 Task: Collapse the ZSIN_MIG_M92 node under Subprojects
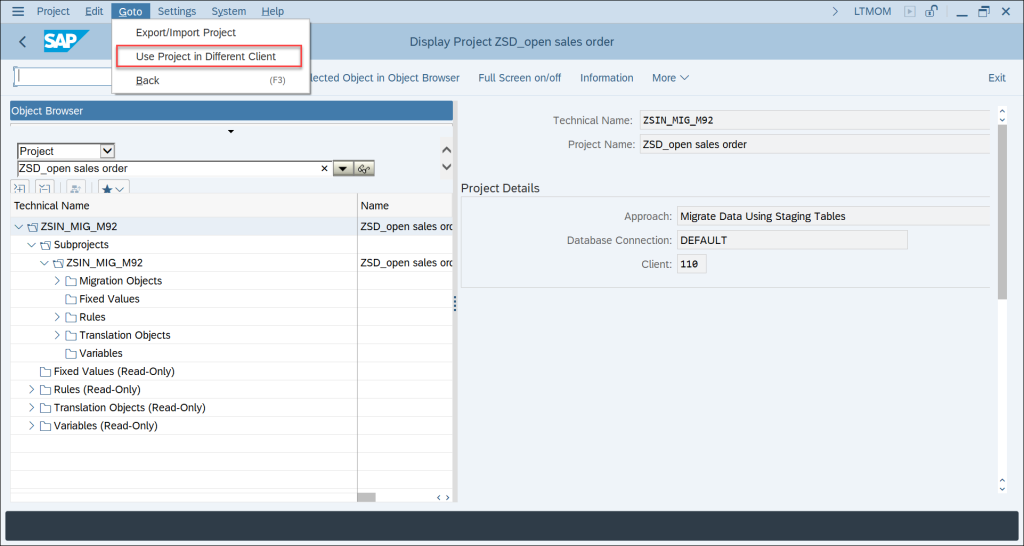point(44,263)
